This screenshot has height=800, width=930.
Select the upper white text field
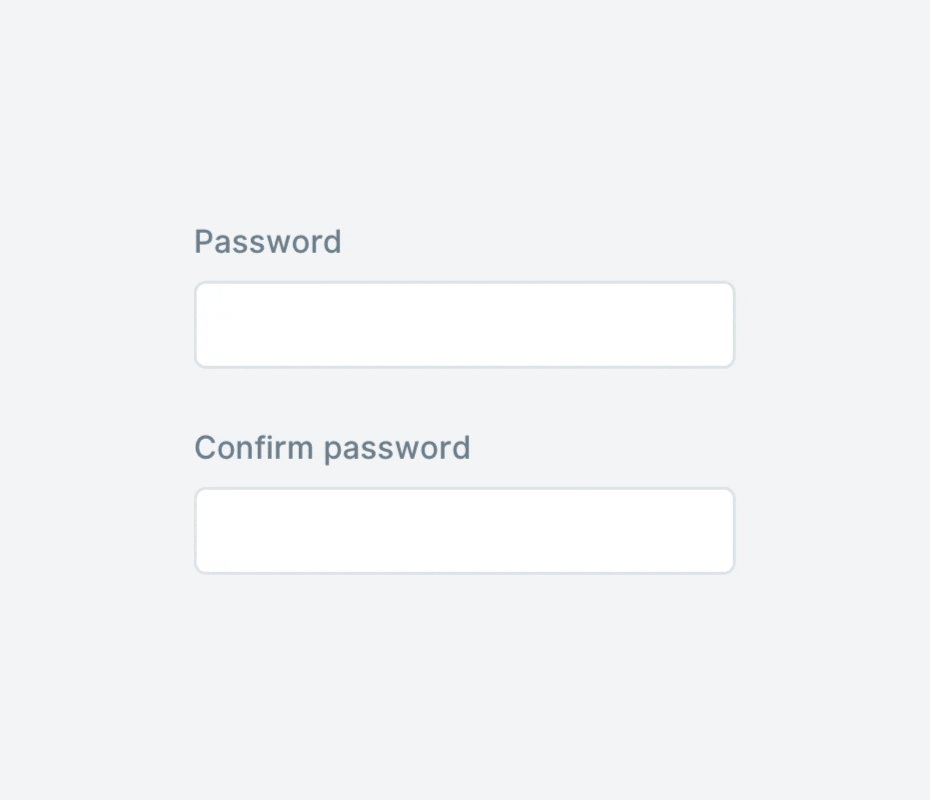[x=464, y=324]
